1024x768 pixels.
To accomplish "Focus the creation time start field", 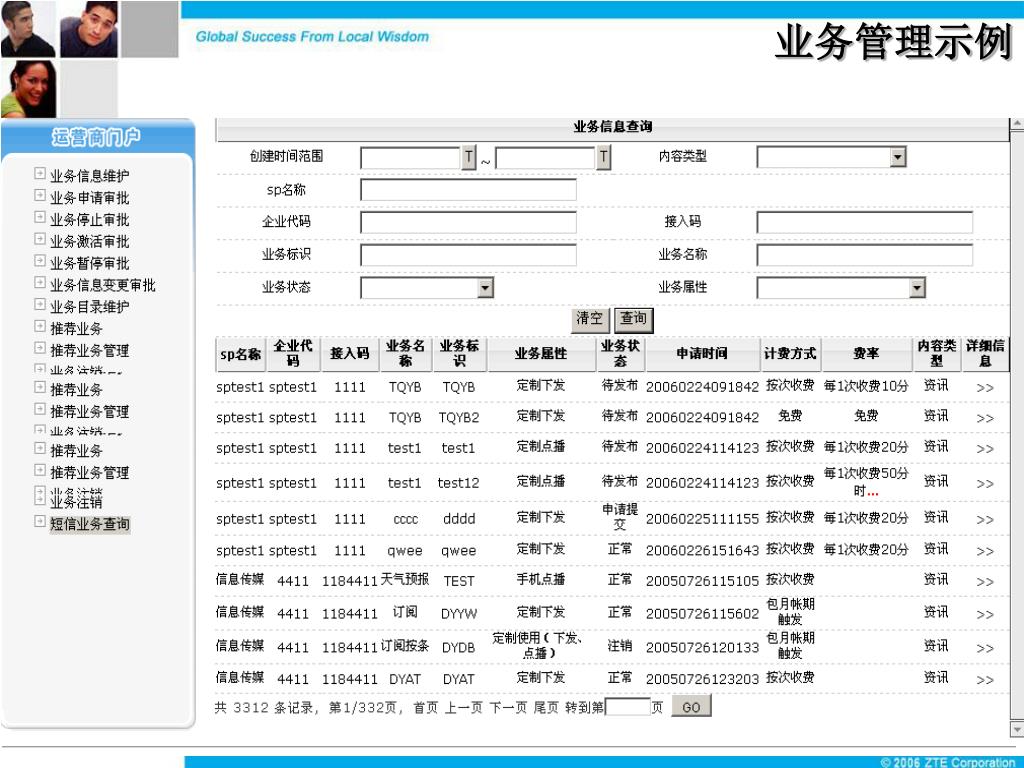I will pos(411,157).
